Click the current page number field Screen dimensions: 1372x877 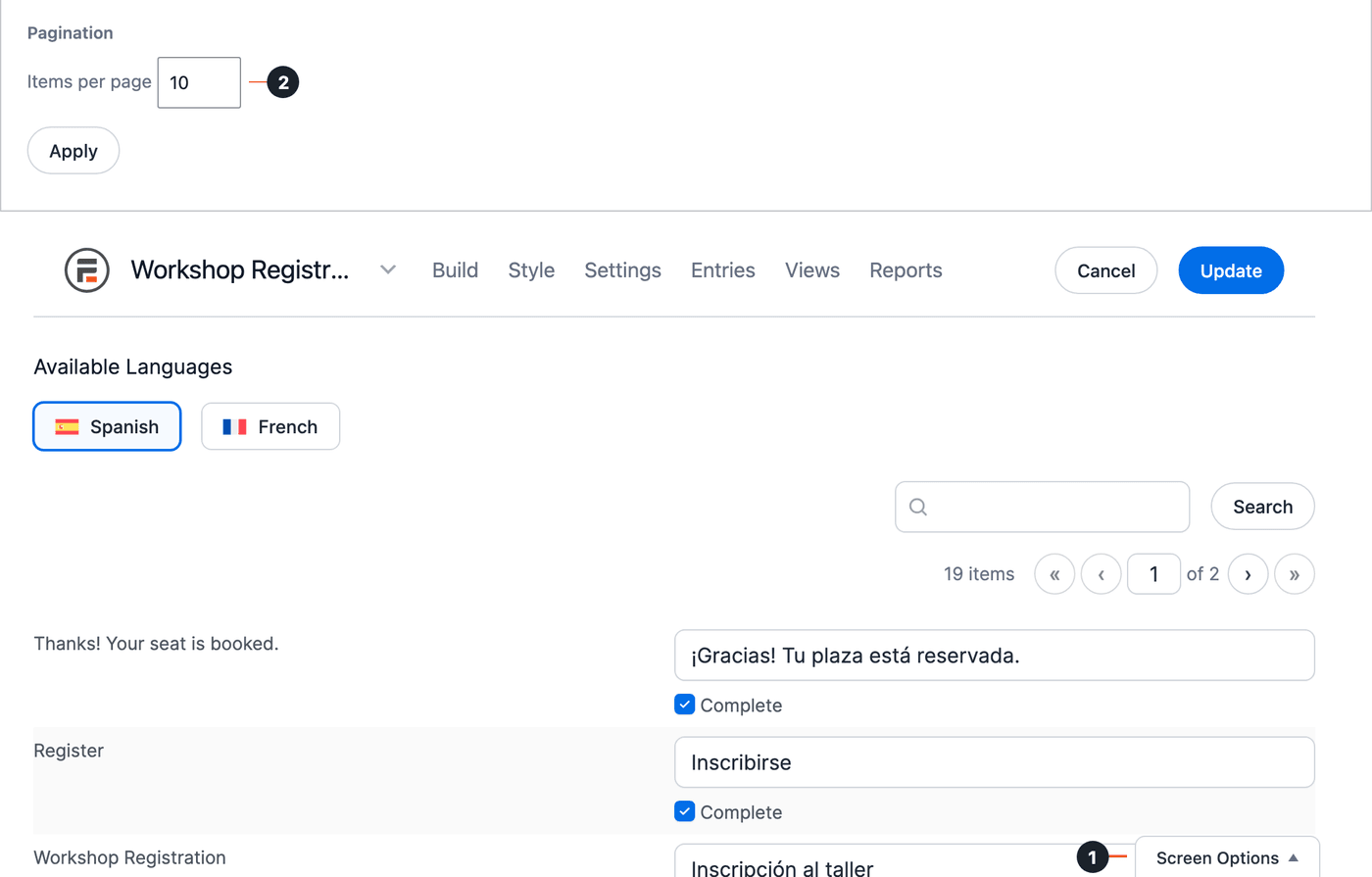pos(1153,574)
